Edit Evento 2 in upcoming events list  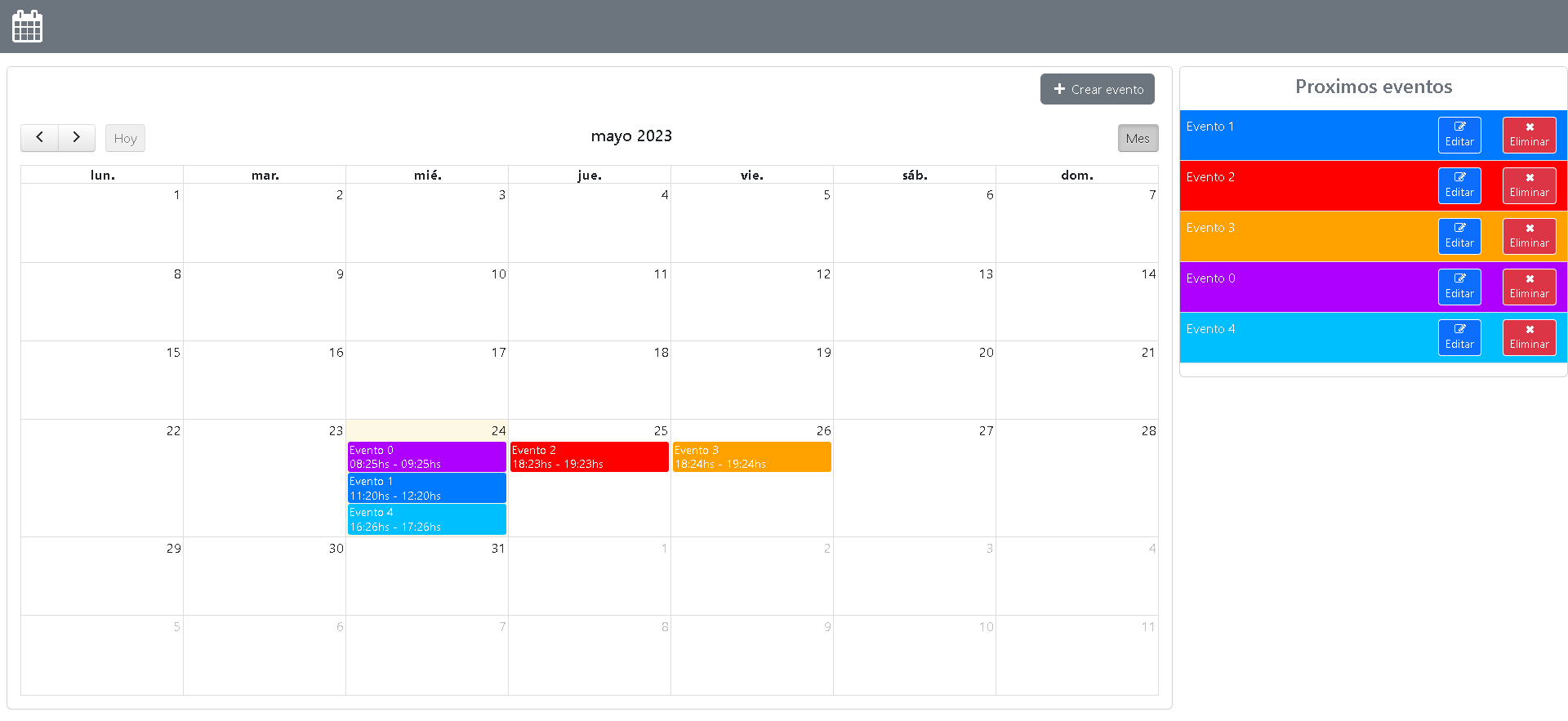[x=1459, y=185]
